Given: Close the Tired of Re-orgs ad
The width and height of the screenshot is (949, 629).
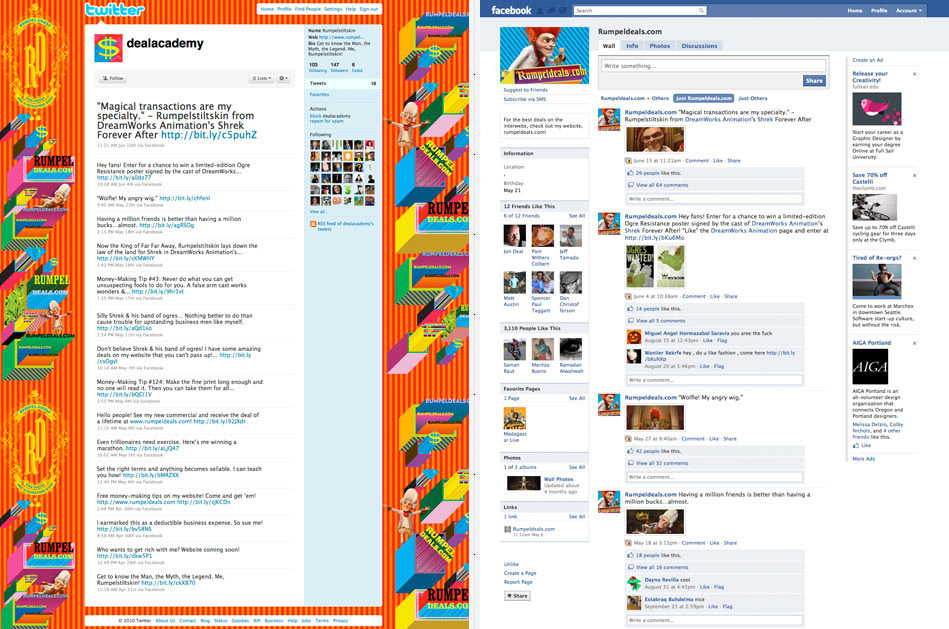Looking at the screenshot, I should [x=914, y=258].
